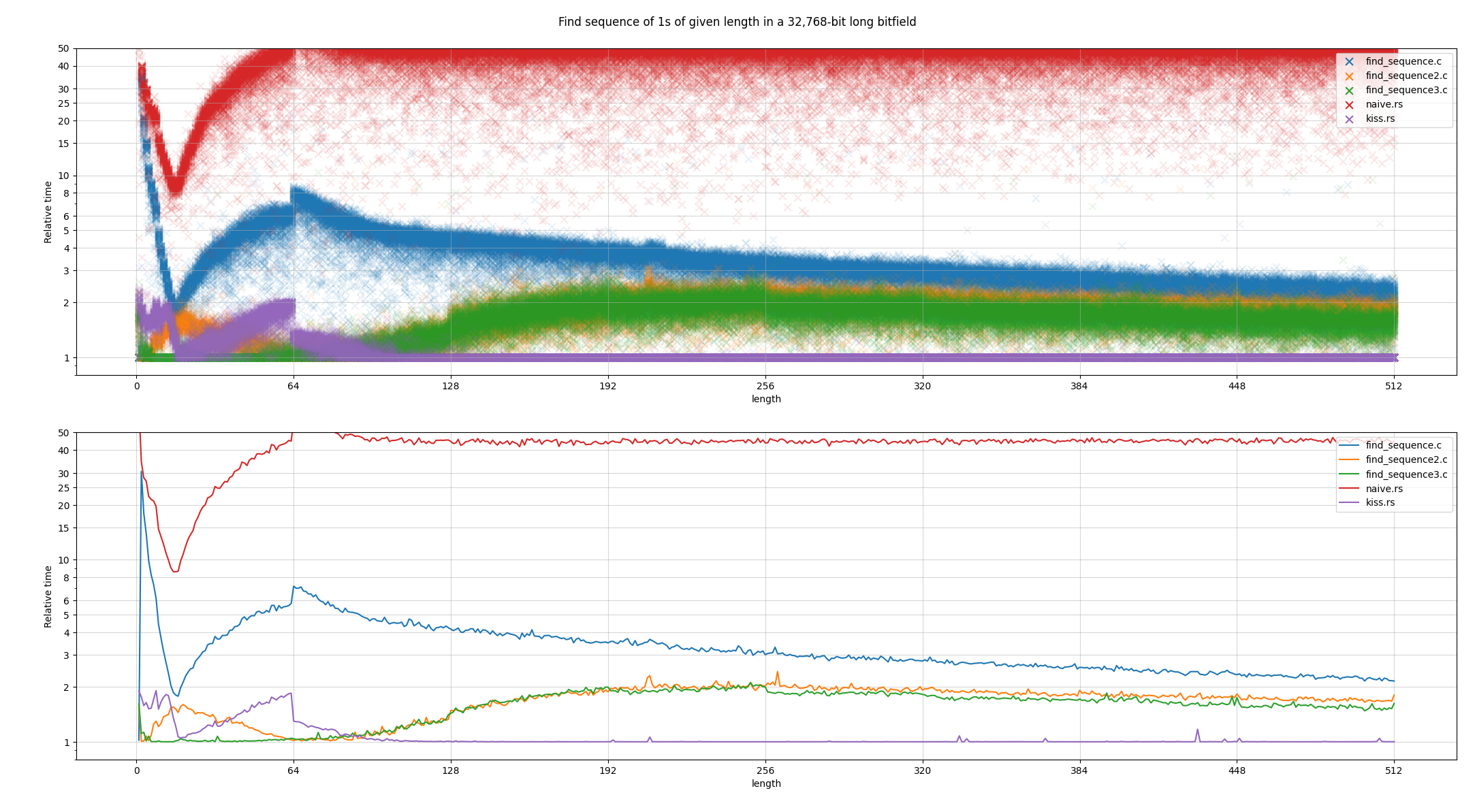
Task: Click the red line swatch for naive.rs in line legend
Action: click(x=1349, y=489)
